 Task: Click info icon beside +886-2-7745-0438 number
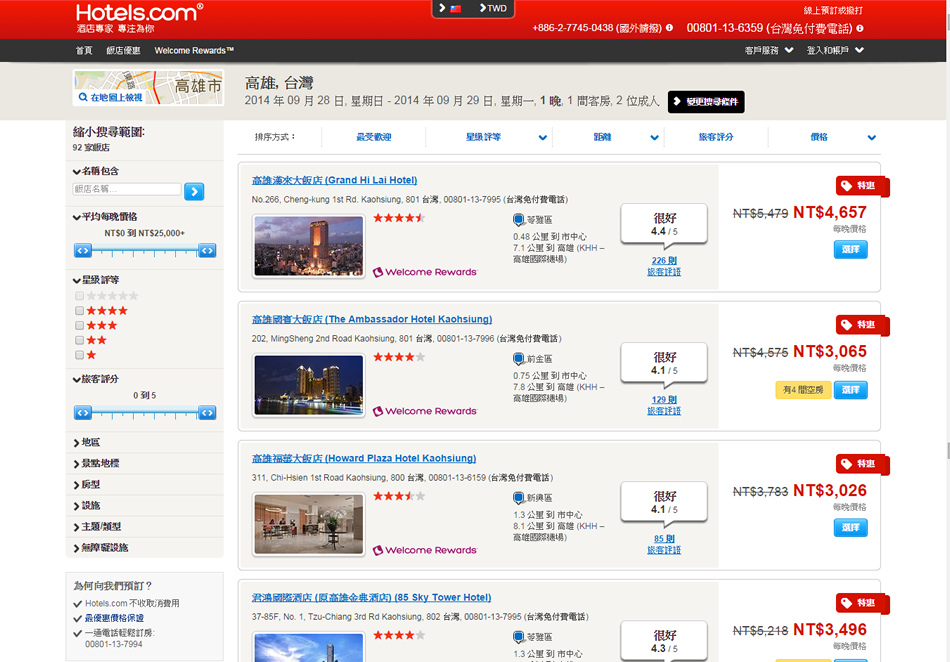669,28
